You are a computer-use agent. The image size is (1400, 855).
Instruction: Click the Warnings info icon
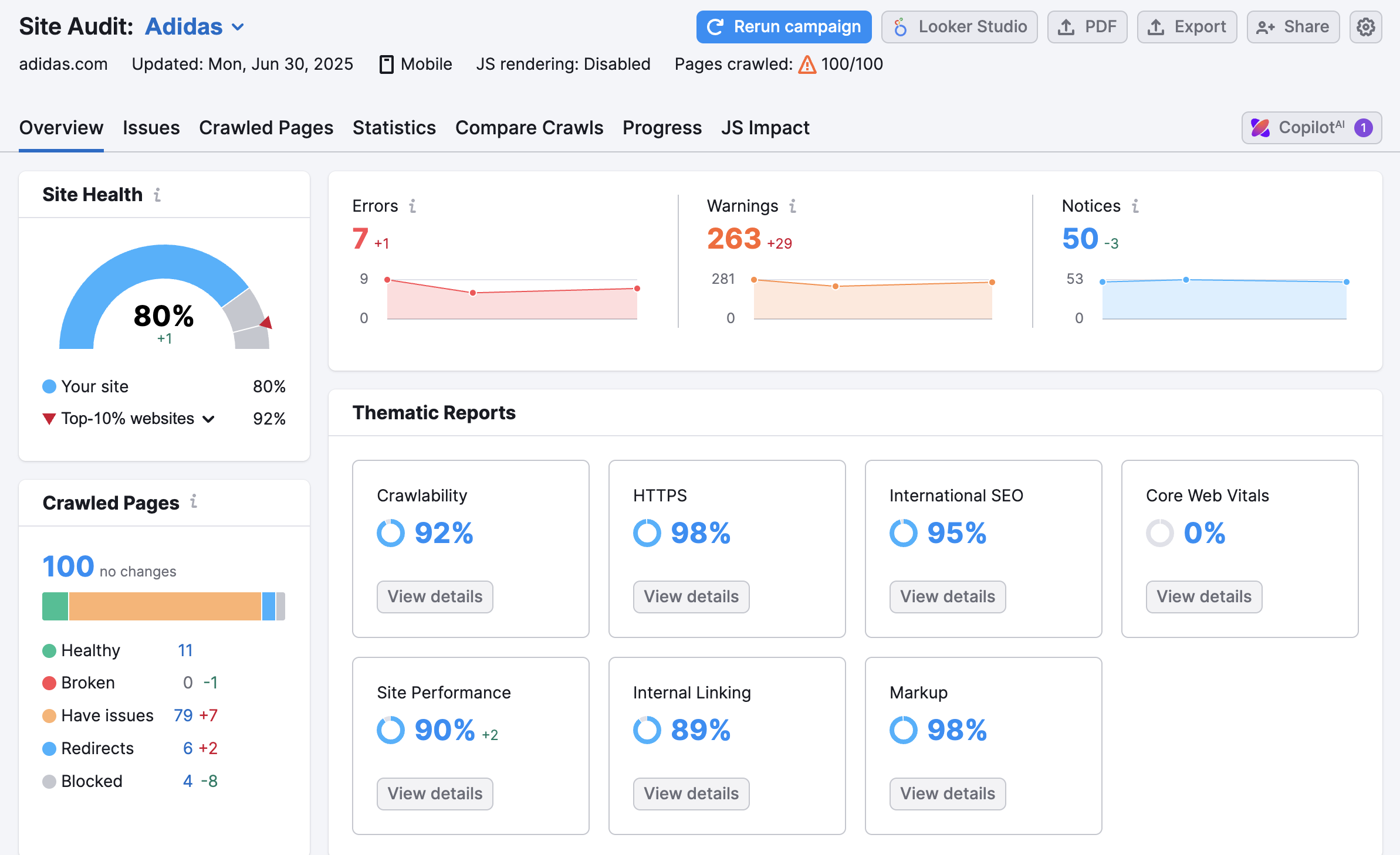point(793,206)
